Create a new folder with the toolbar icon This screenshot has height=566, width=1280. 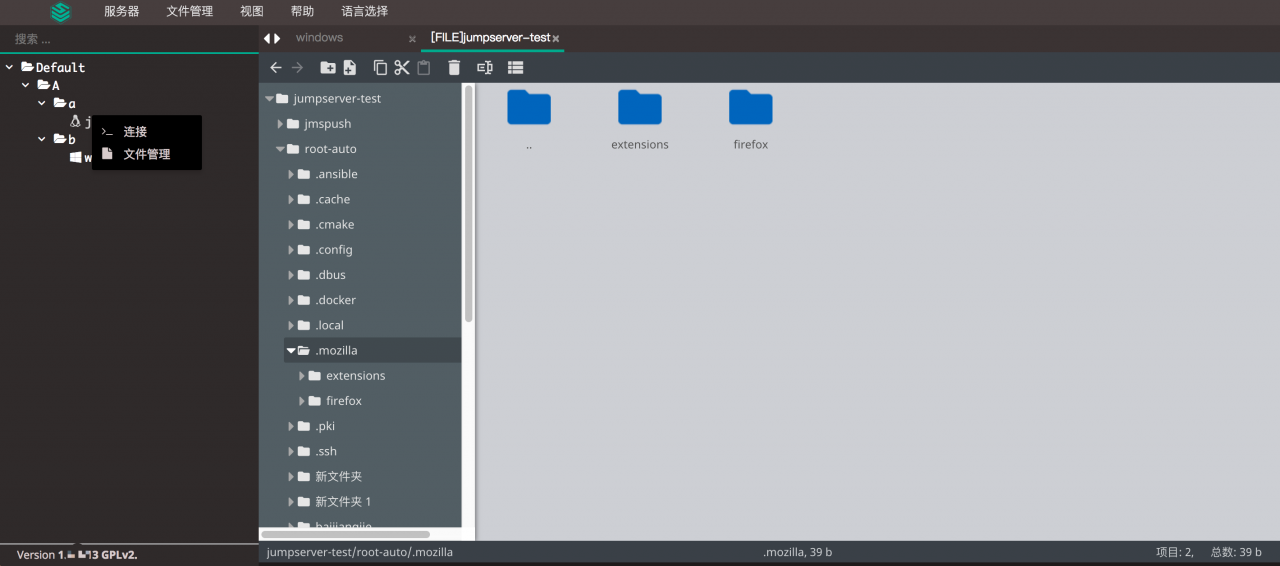328,68
